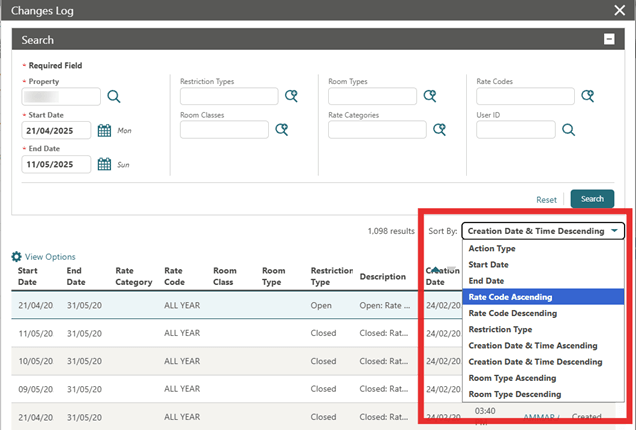The height and width of the screenshot is (430, 636).
Task: Click End Date column header
Action: (x=76, y=276)
